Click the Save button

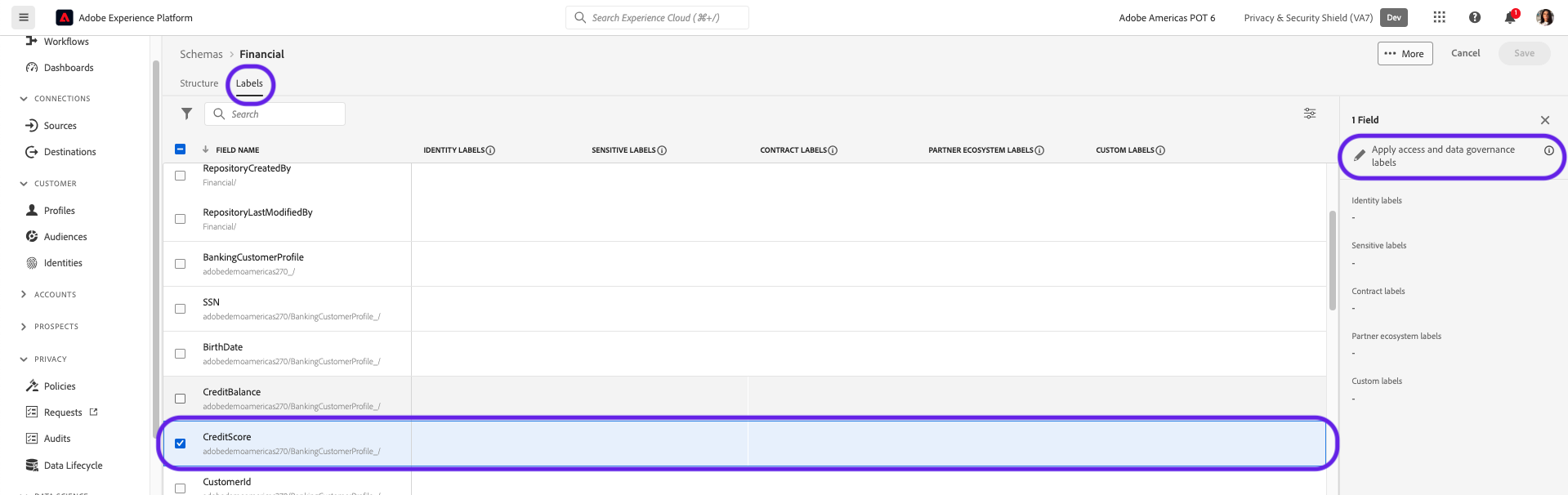[1524, 53]
